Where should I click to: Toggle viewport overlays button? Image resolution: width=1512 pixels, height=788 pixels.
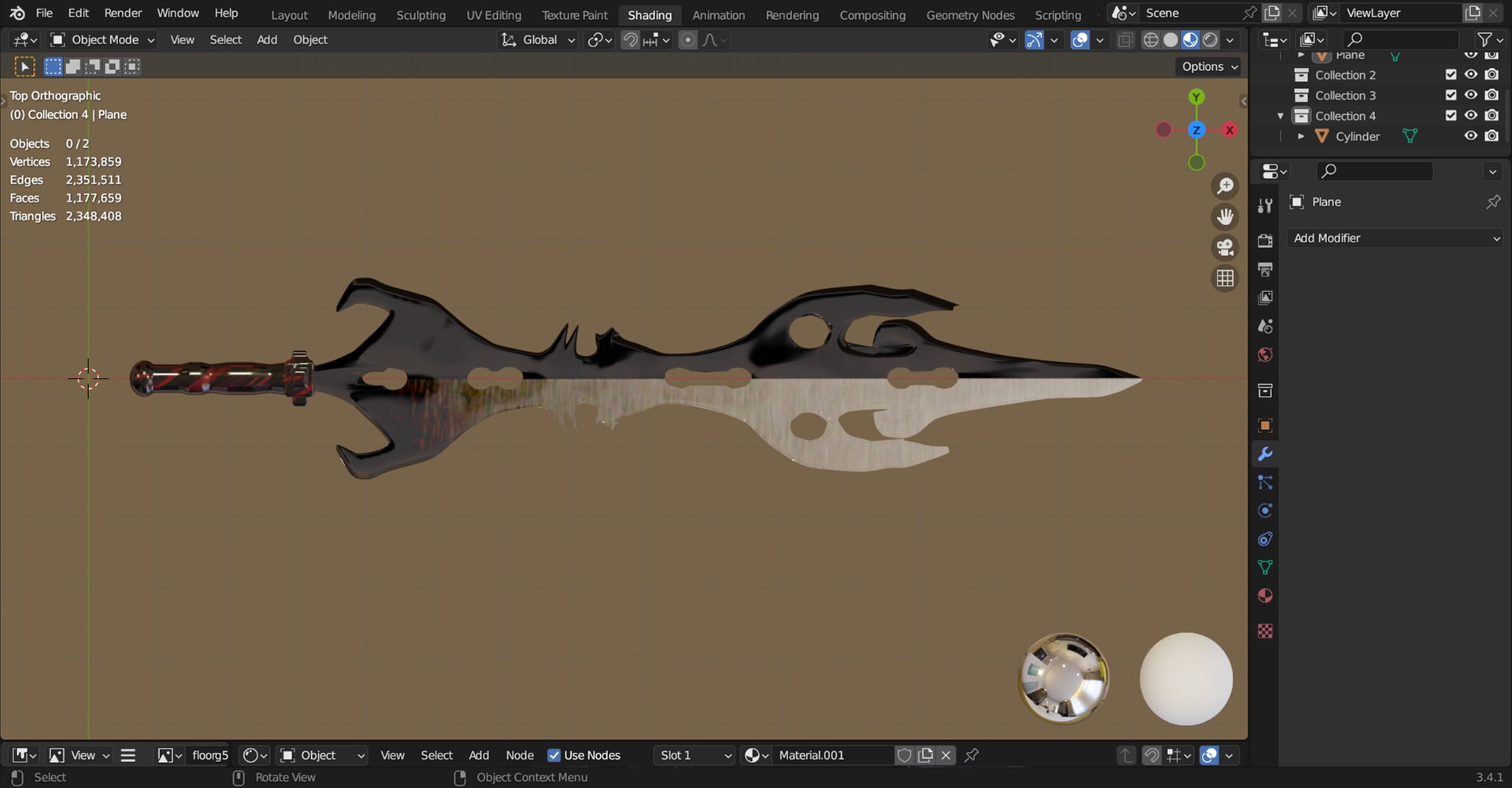point(1080,39)
